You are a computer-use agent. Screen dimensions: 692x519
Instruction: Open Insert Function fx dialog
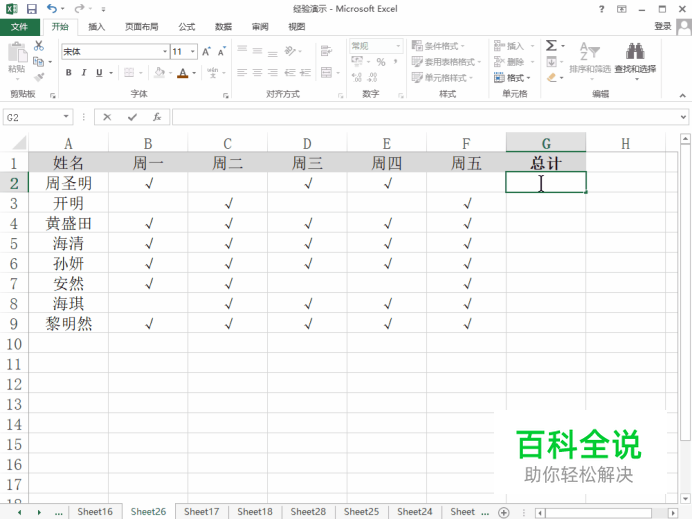pos(157,117)
